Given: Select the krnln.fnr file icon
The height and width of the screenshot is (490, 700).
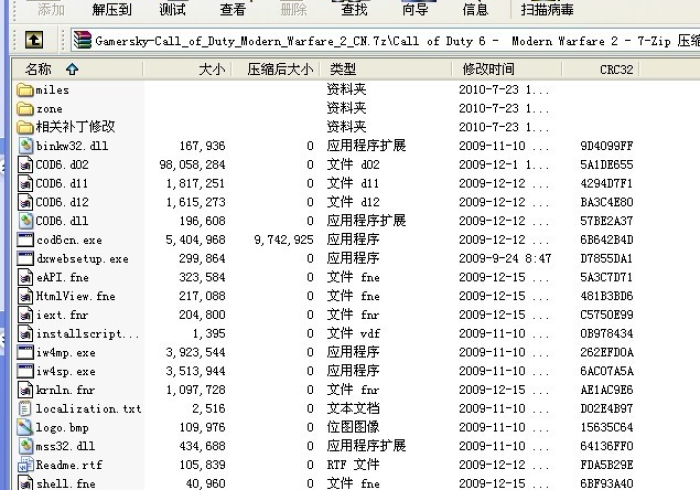Looking at the screenshot, I should point(25,390).
